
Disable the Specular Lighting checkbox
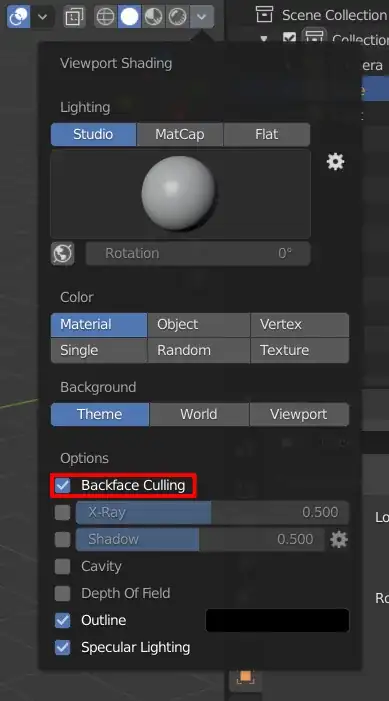click(x=63, y=647)
